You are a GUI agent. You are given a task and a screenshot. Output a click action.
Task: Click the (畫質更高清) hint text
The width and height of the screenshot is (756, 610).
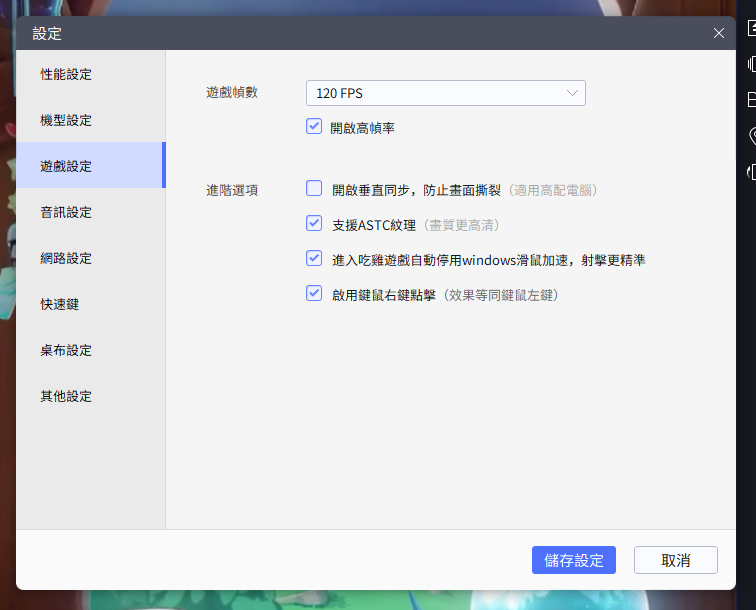click(x=461, y=225)
